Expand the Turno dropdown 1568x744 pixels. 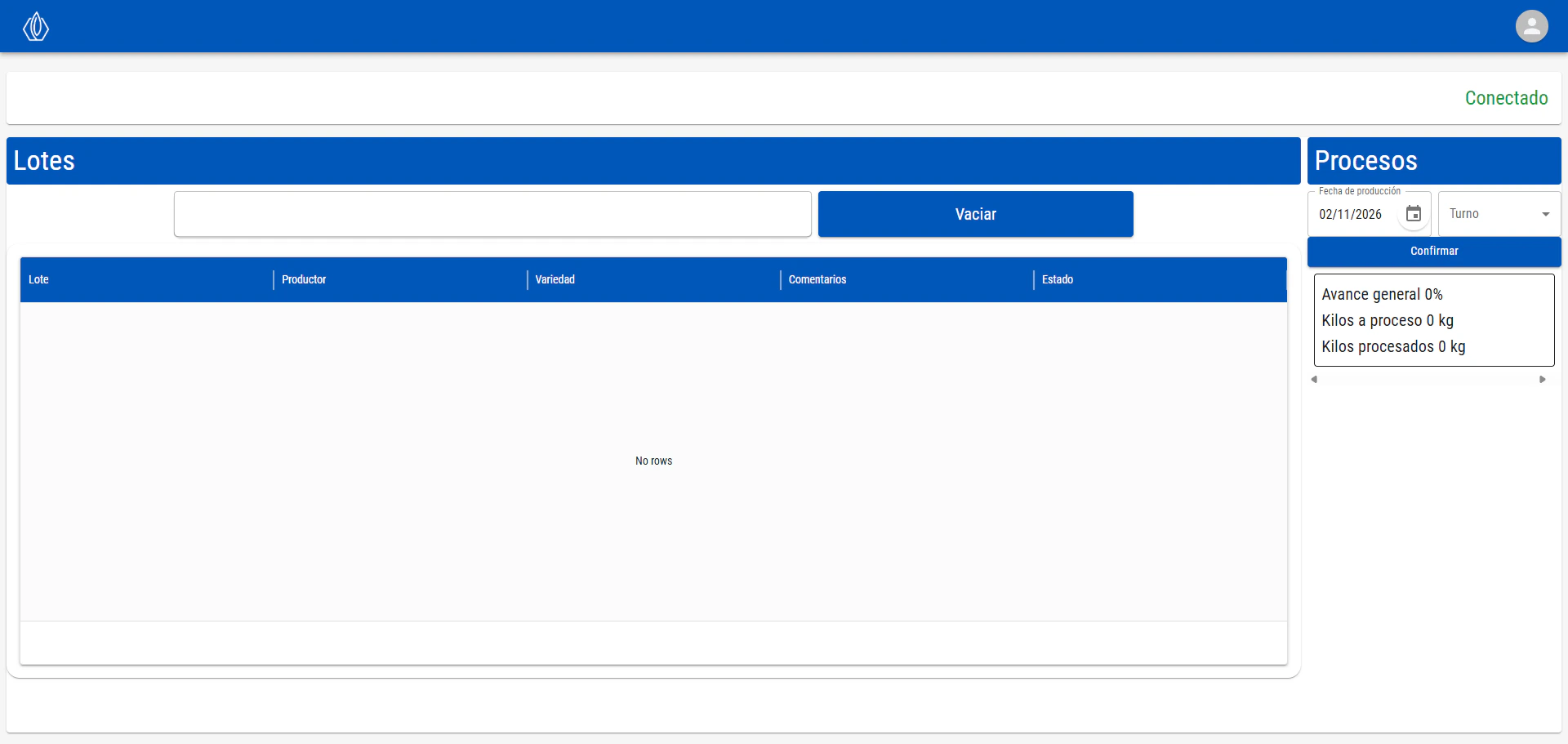tap(1499, 214)
